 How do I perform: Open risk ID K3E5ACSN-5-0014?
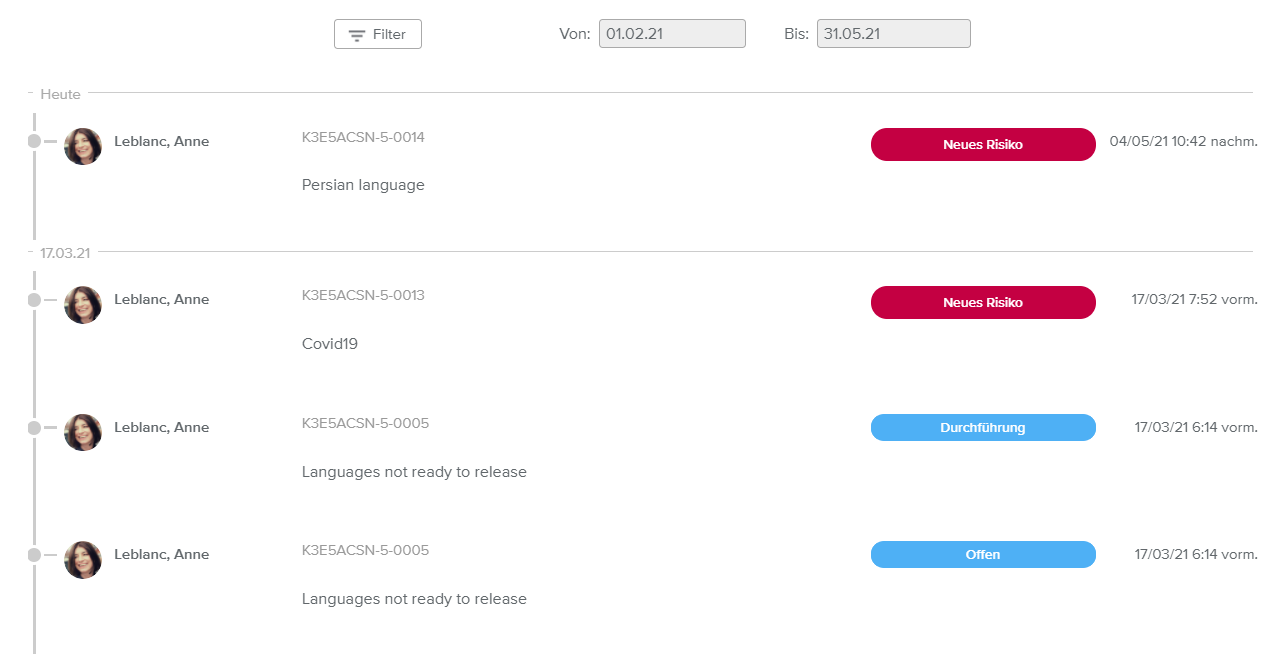(363, 137)
